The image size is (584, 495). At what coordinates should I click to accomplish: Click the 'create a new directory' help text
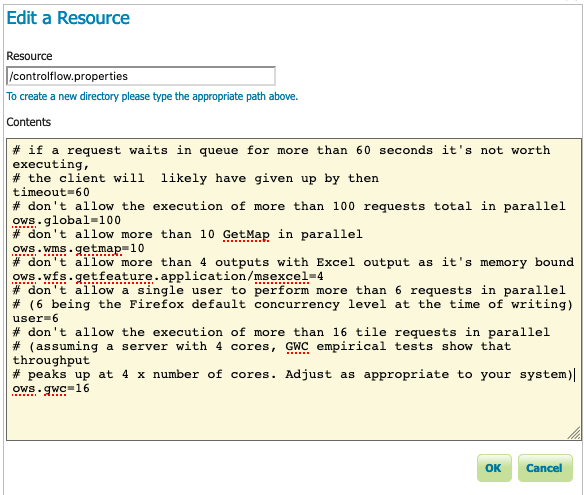(x=152, y=96)
